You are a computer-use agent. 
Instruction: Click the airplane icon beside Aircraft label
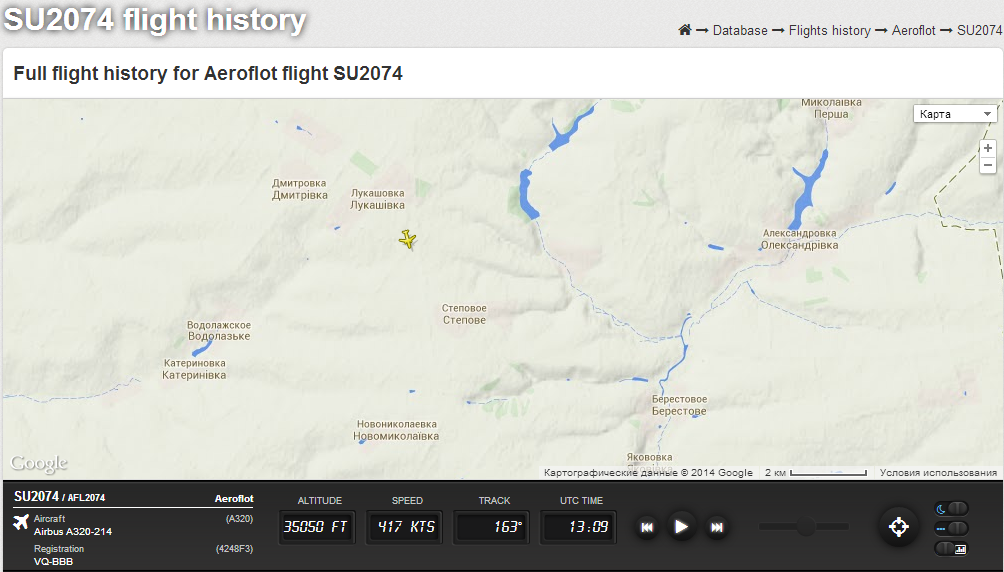pyautogui.click(x=21, y=522)
